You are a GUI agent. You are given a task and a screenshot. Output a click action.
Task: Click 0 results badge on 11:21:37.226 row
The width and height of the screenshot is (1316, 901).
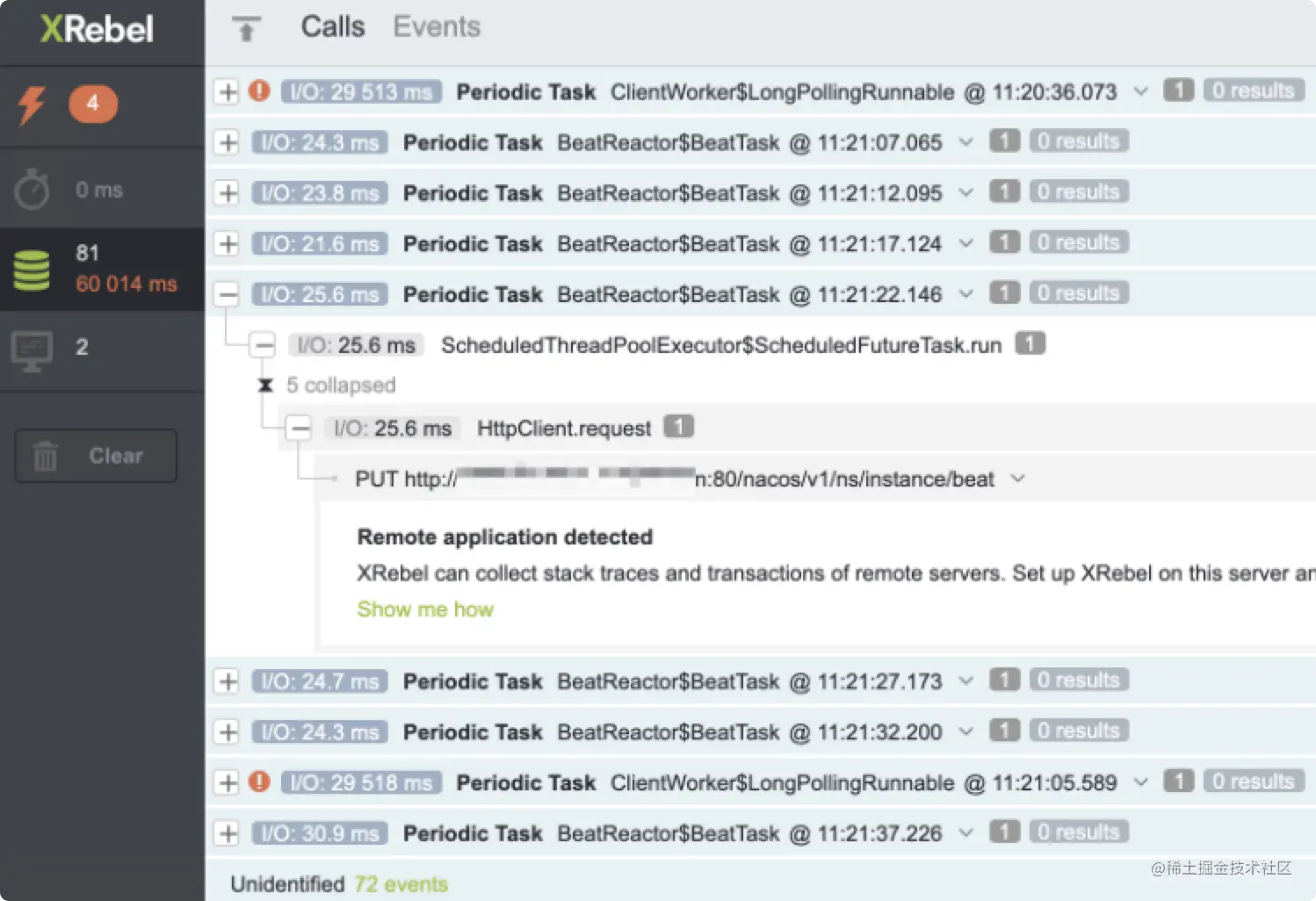1078,831
